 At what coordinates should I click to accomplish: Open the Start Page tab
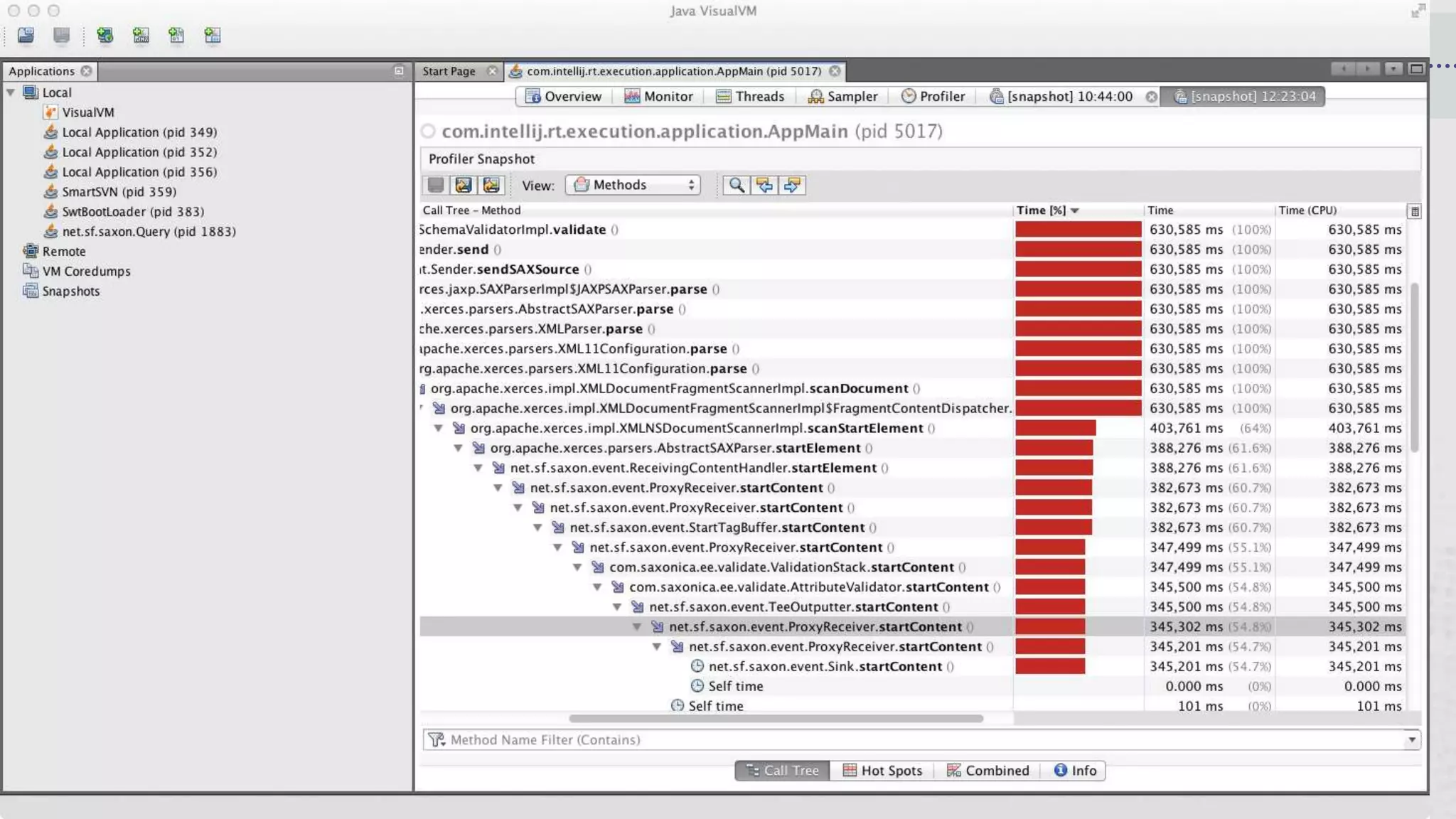pos(449,71)
